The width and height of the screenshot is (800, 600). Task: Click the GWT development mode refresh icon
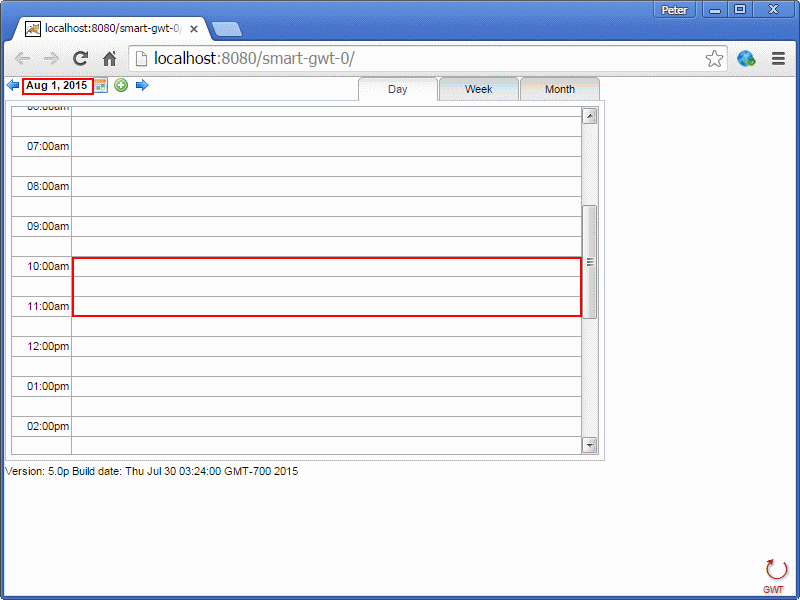(x=775, y=571)
